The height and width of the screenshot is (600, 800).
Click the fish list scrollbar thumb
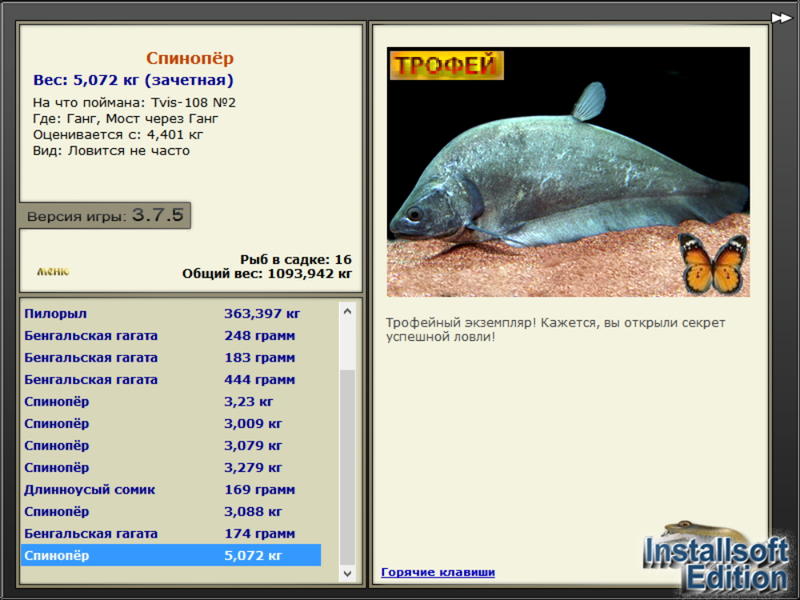point(347,467)
